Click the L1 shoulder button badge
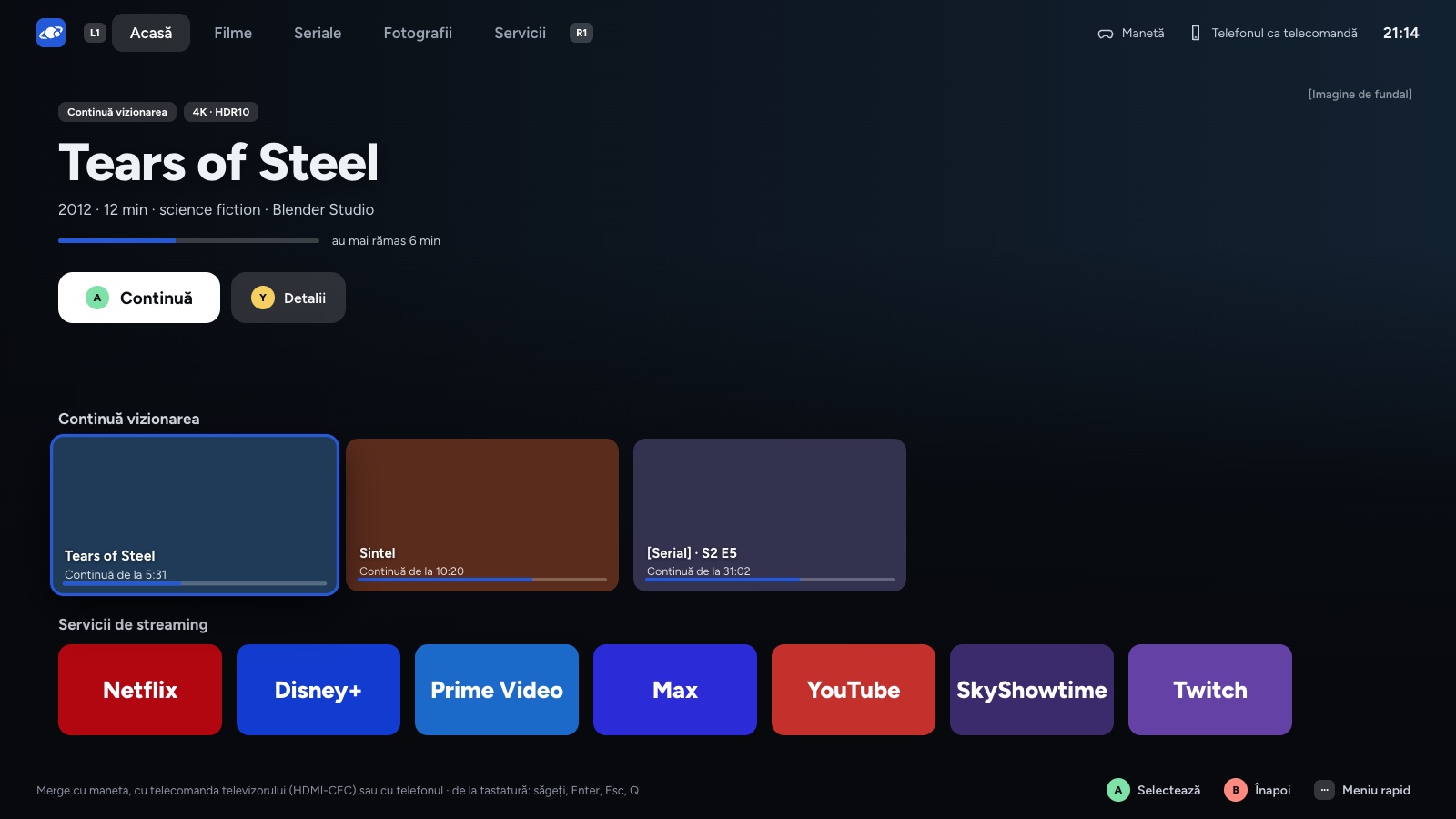1456x819 pixels. pyautogui.click(x=95, y=33)
